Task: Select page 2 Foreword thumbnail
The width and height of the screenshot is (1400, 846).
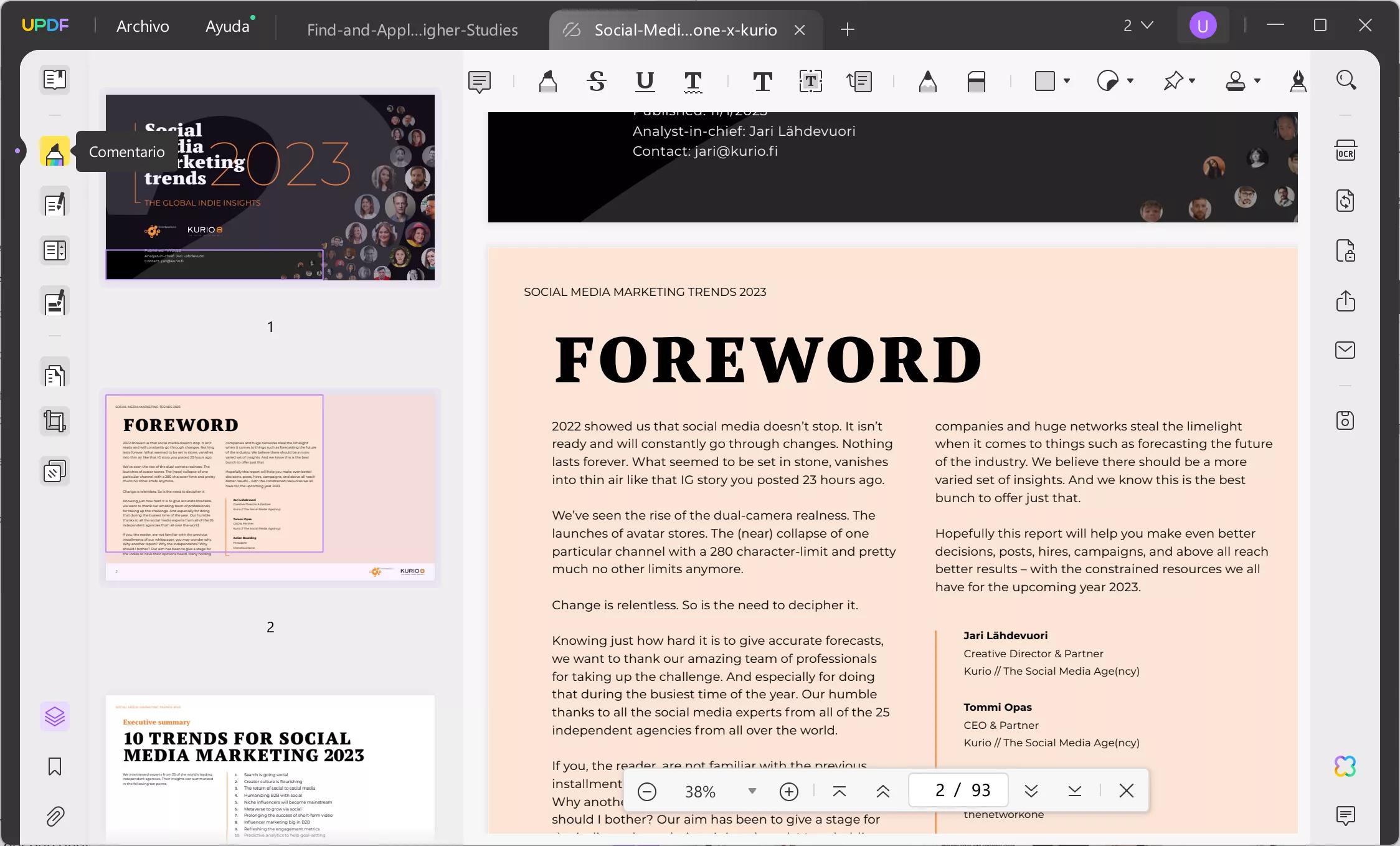Action: pos(270,488)
